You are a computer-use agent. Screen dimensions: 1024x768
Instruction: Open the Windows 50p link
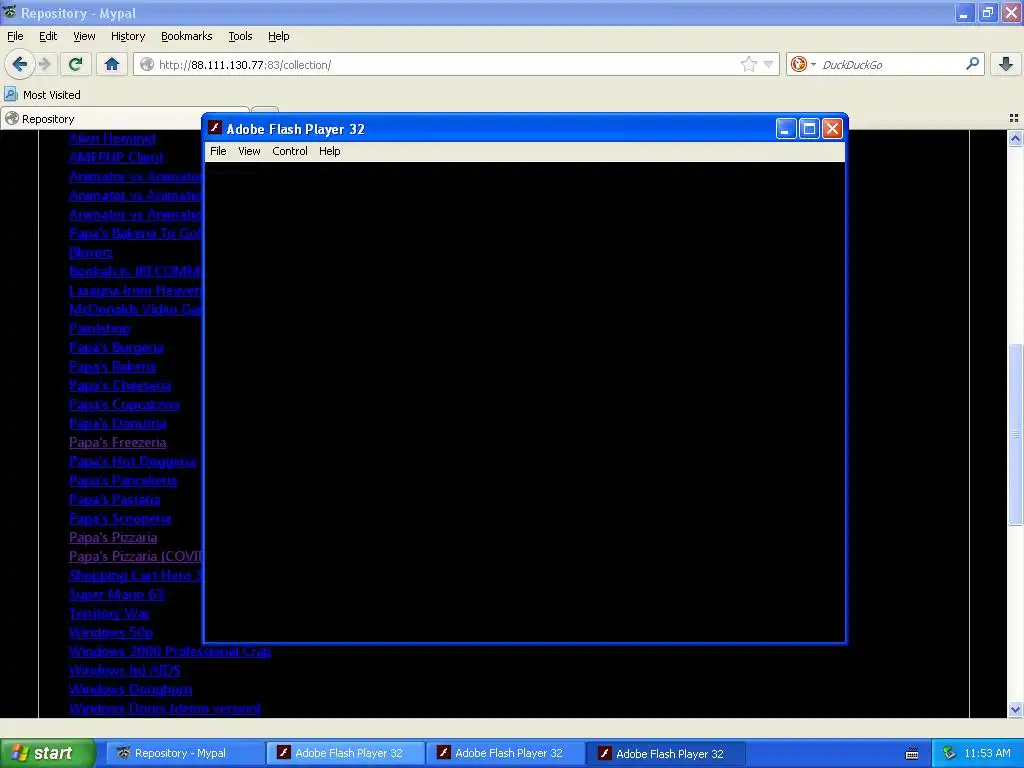111,632
